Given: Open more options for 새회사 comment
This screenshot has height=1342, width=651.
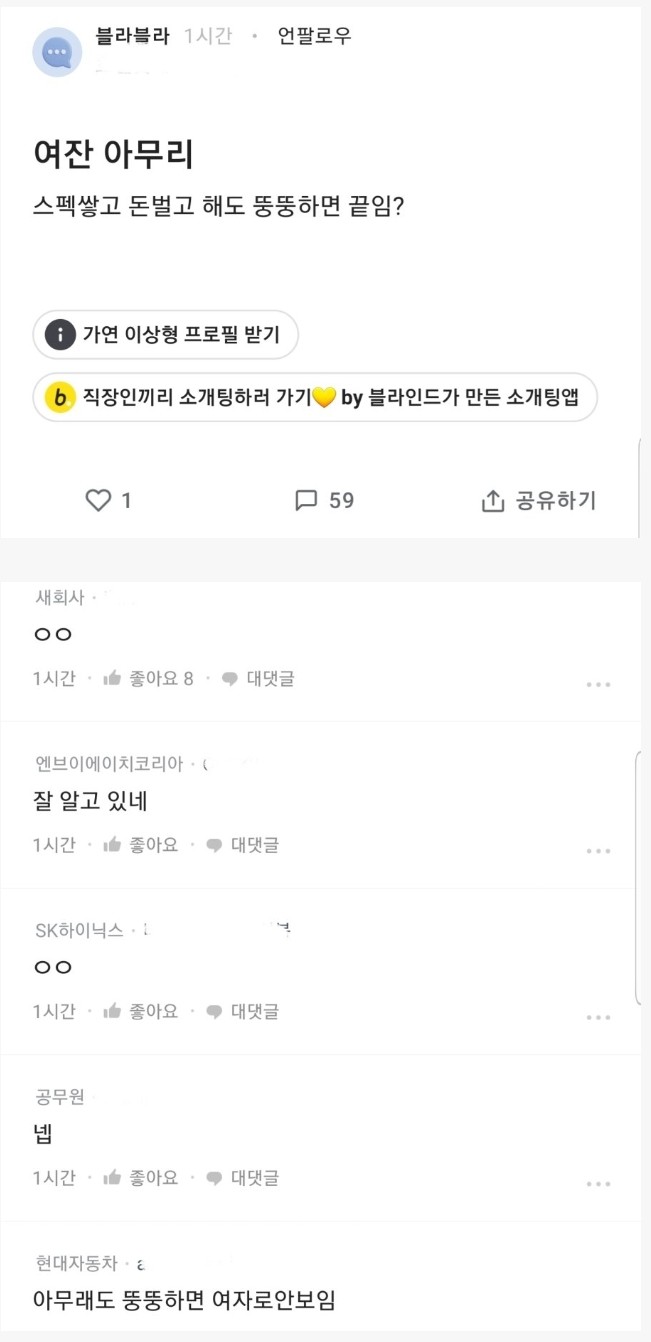Looking at the screenshot, I should pyautogui.click(x=598, y=685).
